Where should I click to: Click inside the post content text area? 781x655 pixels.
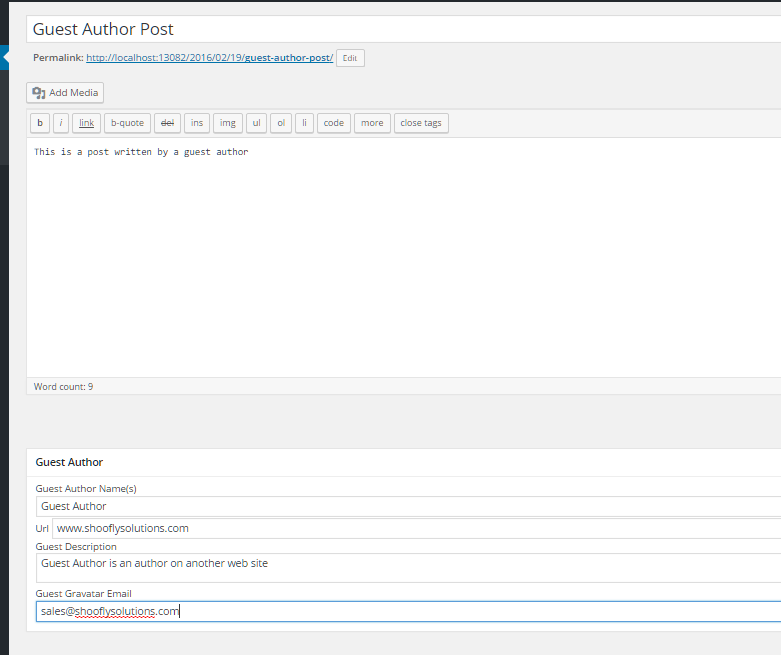tap(403, 257)
